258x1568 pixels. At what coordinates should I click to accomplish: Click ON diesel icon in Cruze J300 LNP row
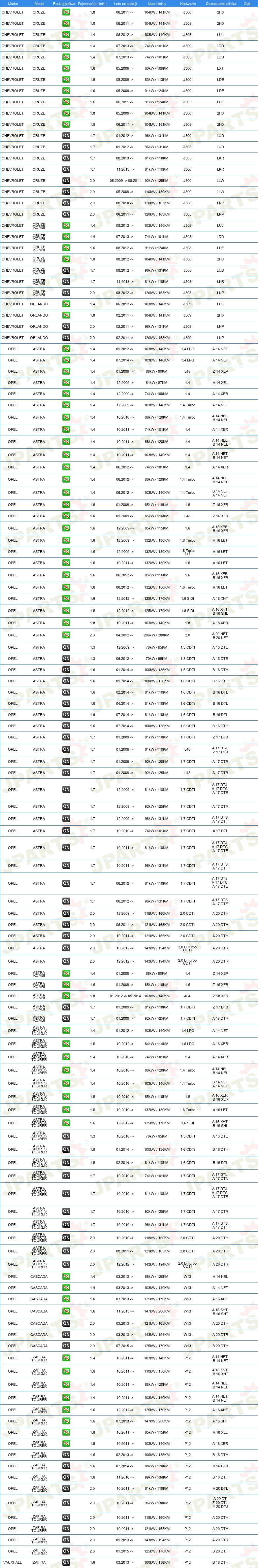pos(66,203)
